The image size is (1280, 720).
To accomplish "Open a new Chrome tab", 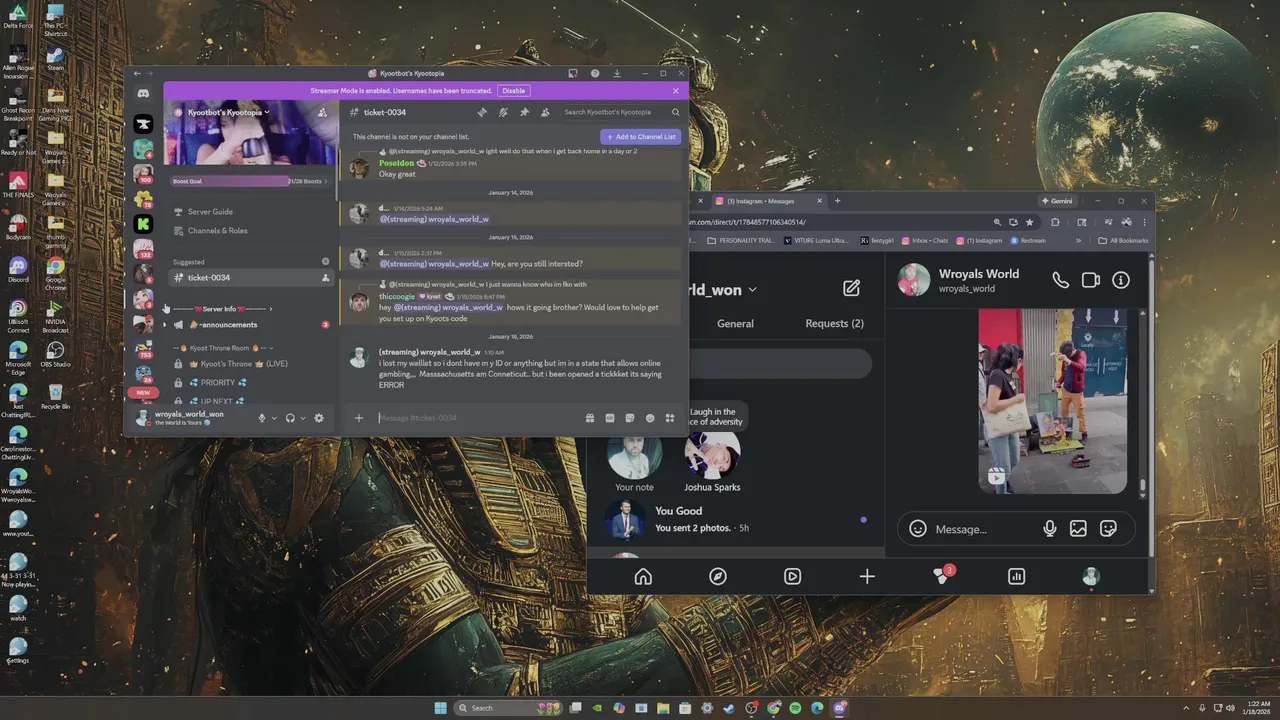I will (837, 201).
